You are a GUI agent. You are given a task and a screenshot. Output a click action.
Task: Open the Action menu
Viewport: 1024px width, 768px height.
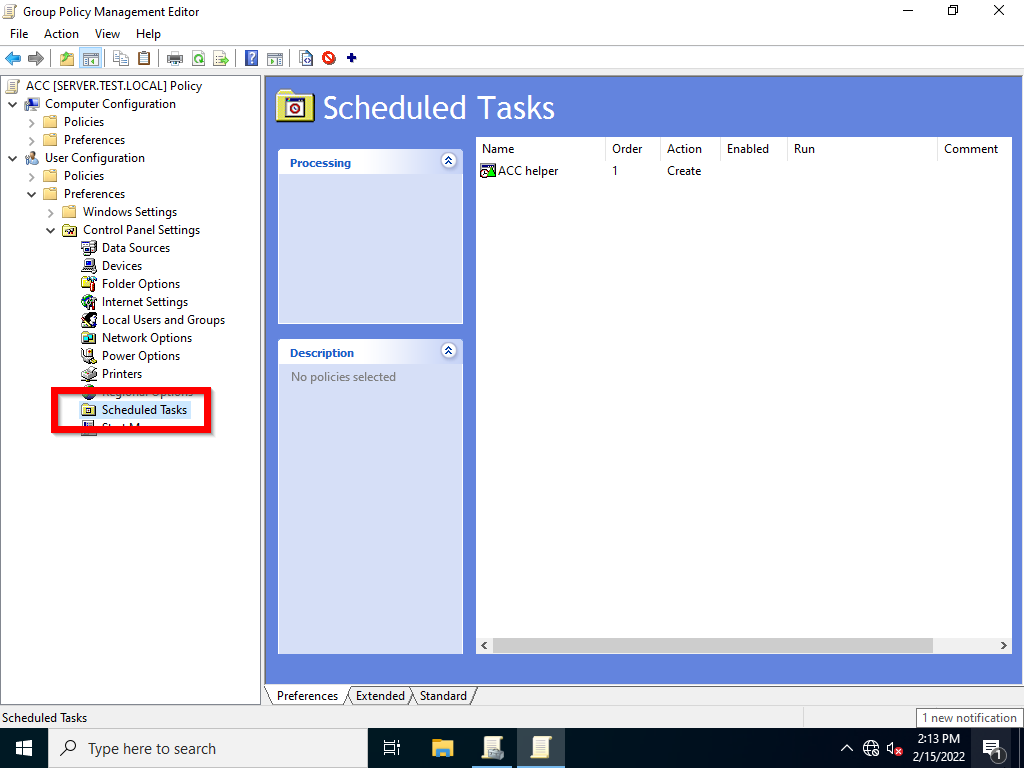coord(61,34)
